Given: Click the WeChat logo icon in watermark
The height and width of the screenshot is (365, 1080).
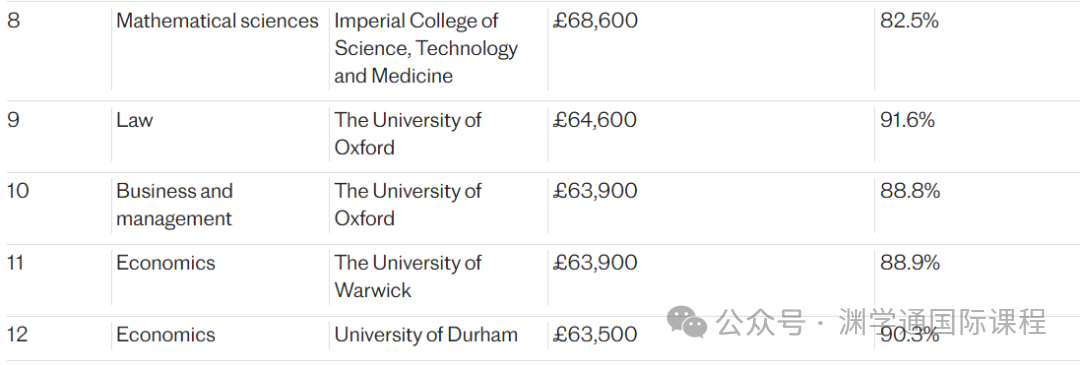Looking at the screenshot, I should coord(687,322).
